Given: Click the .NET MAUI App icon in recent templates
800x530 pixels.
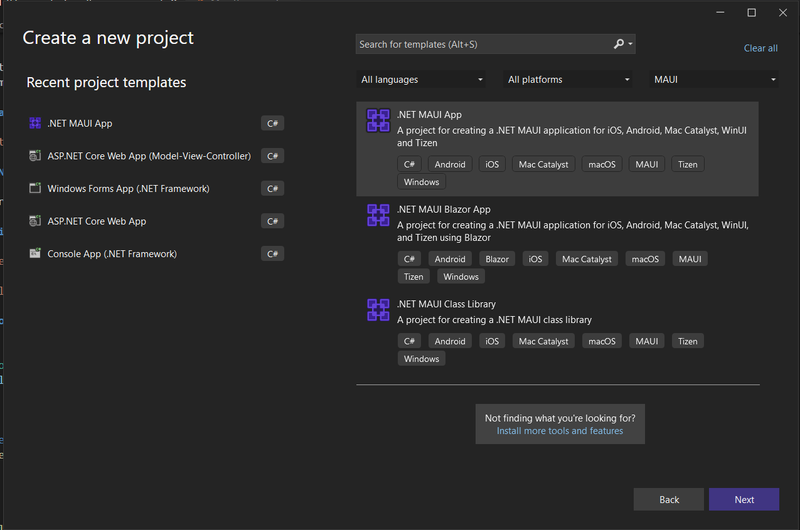Looking at the screenshot, I should (35, 123).
